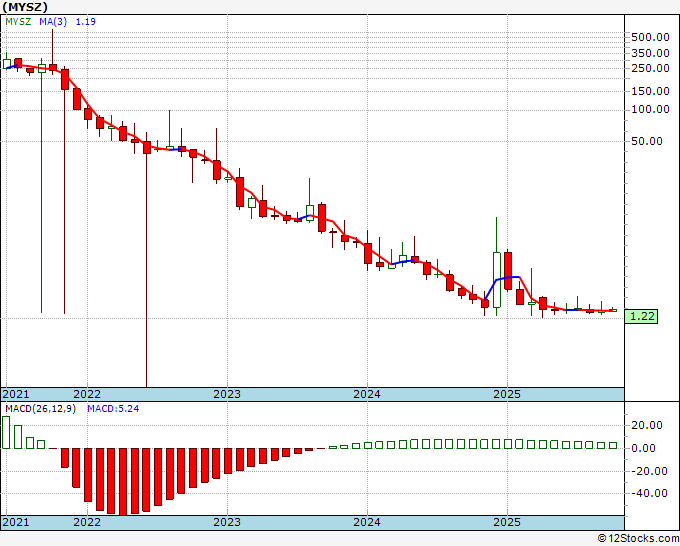Click the (MYSZ) ticker title

[x=25, y=7]
